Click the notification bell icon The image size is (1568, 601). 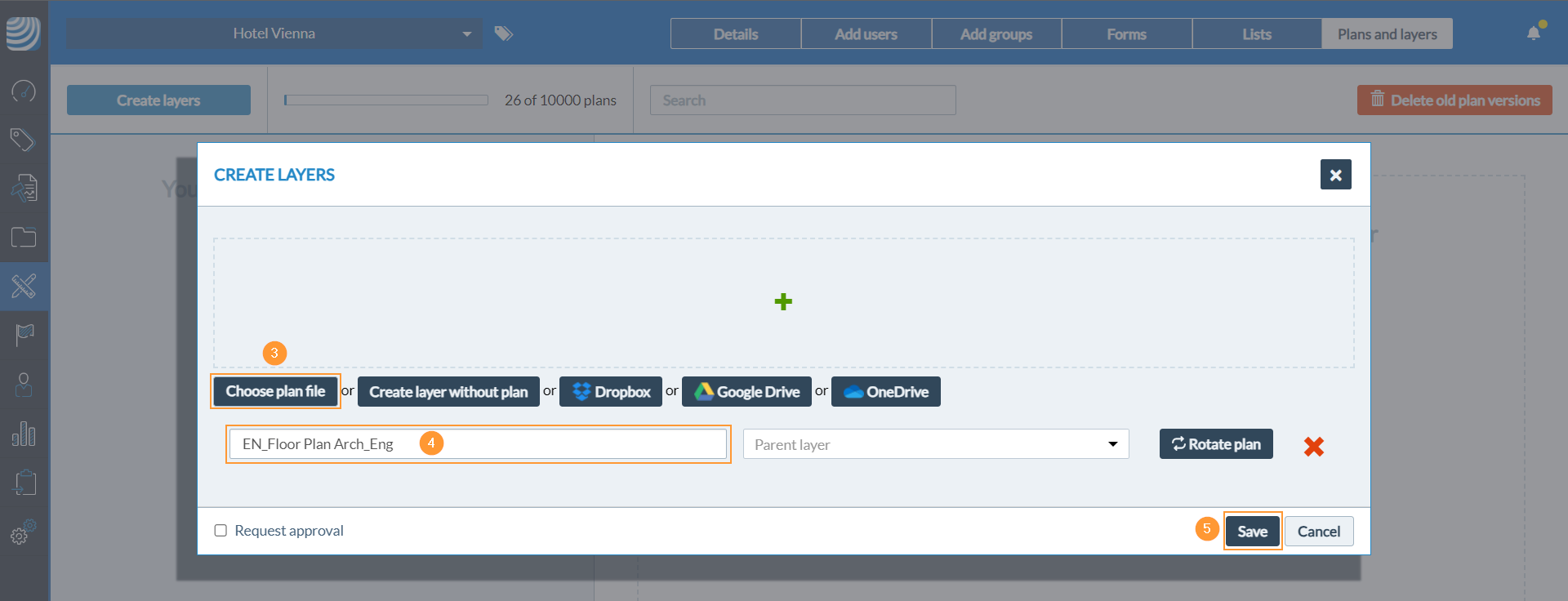coord(1534,33)
